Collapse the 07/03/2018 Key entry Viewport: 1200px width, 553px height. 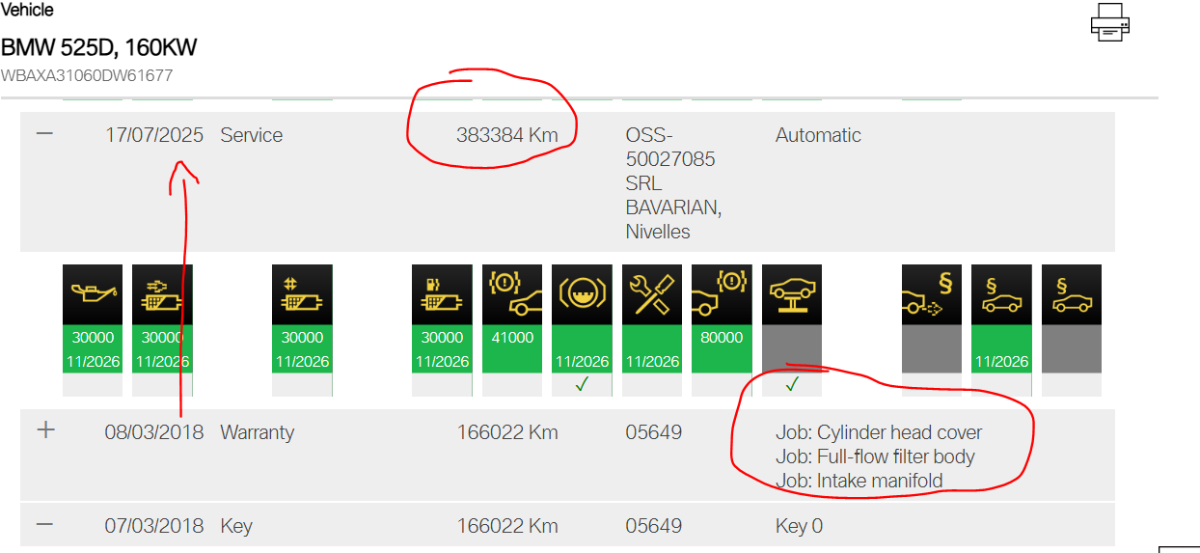pyautogui.click(x=45, y=525)
